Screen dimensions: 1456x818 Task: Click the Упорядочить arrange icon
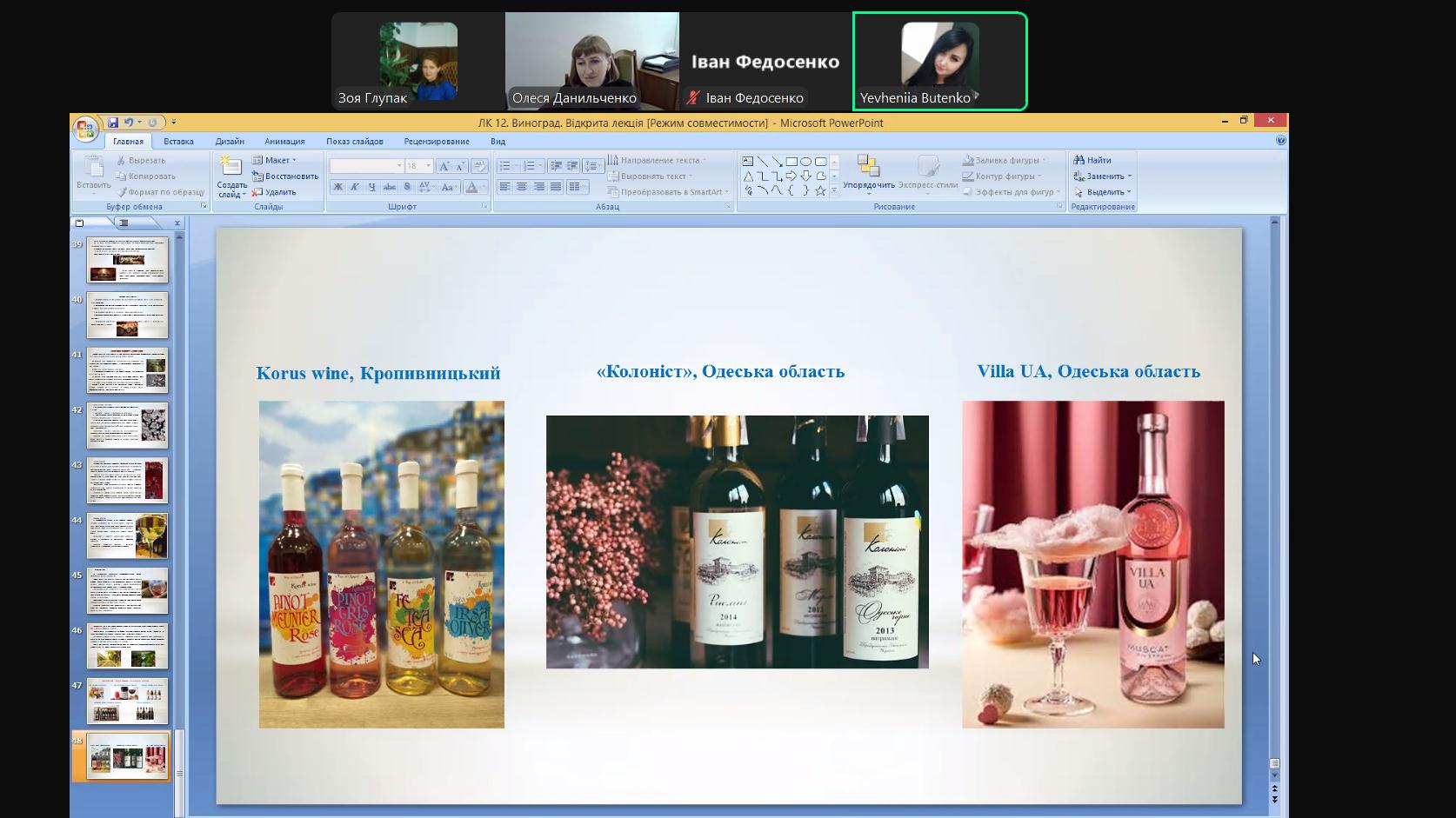point(868,166)
